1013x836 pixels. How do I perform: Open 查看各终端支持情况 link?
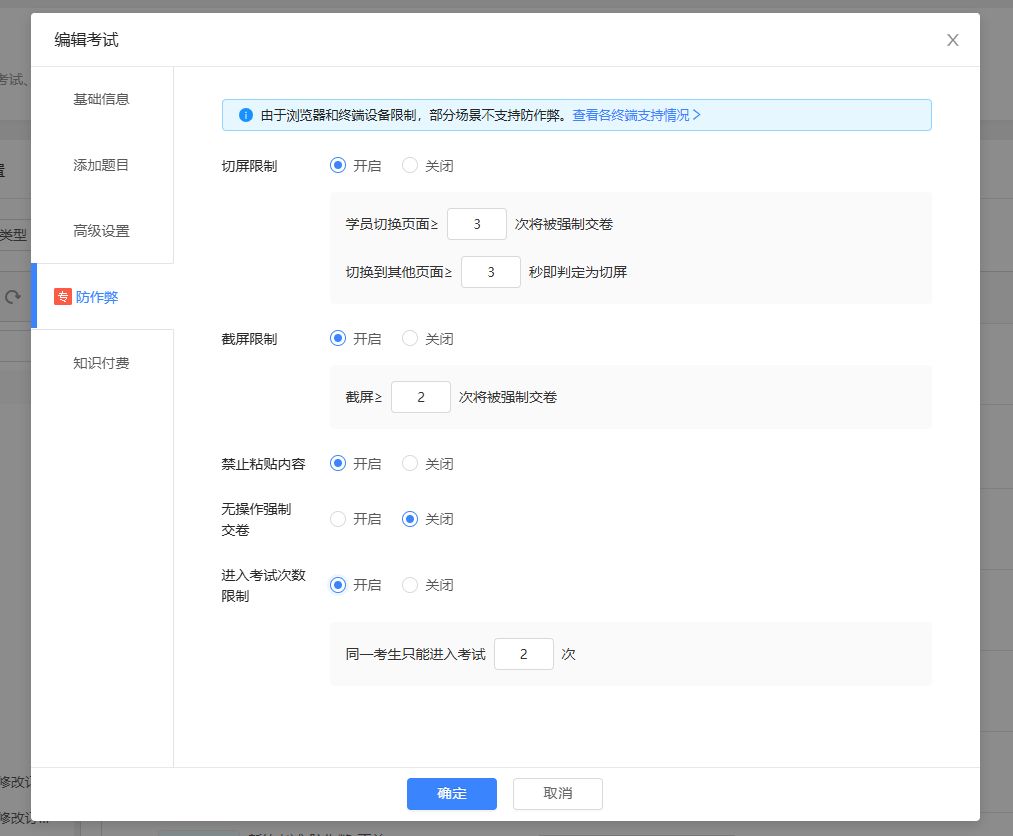(x=636, y=115)
